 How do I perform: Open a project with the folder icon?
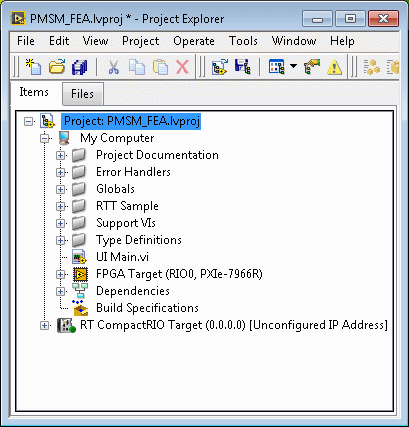[x=57, y=67]
